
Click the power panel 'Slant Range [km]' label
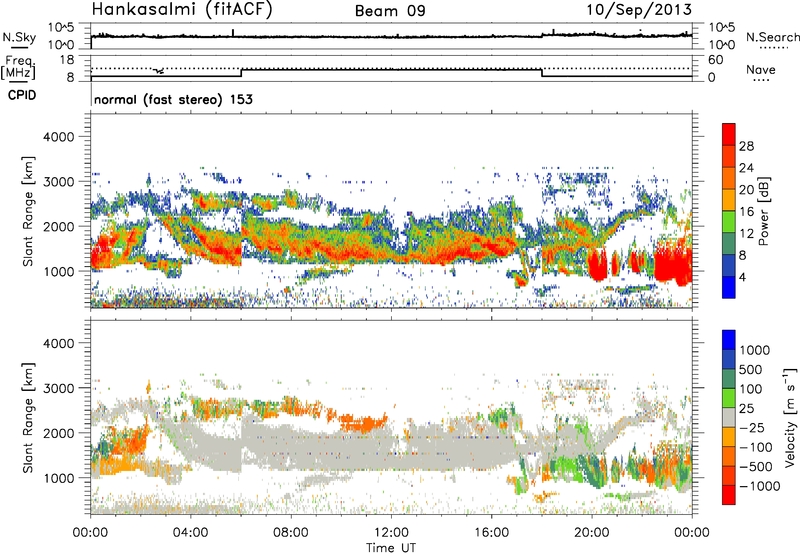pyautogui.click(x=28, y=212)
